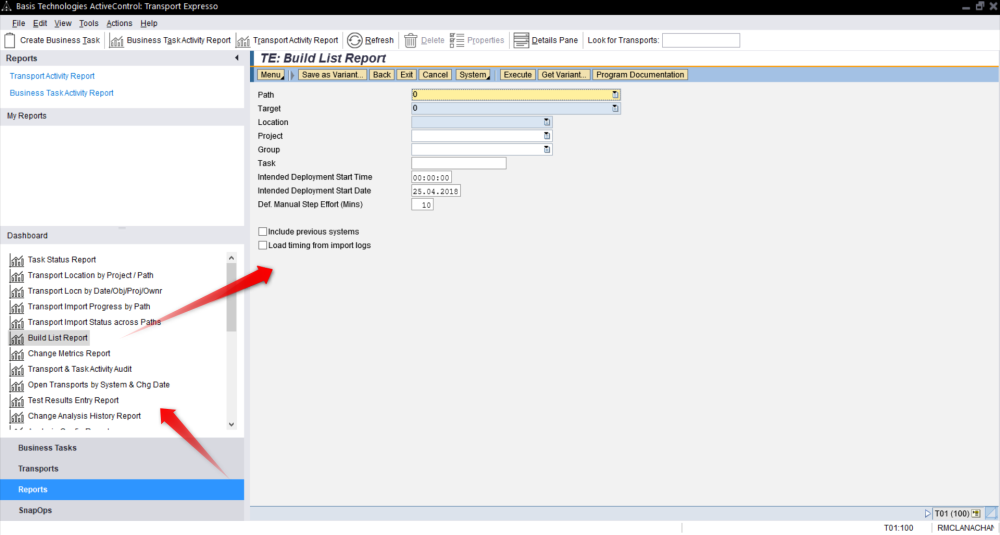Viewport: 1000px width, 535px height.
Task: Click the Execute button
Action: click(x=517, y=75)
